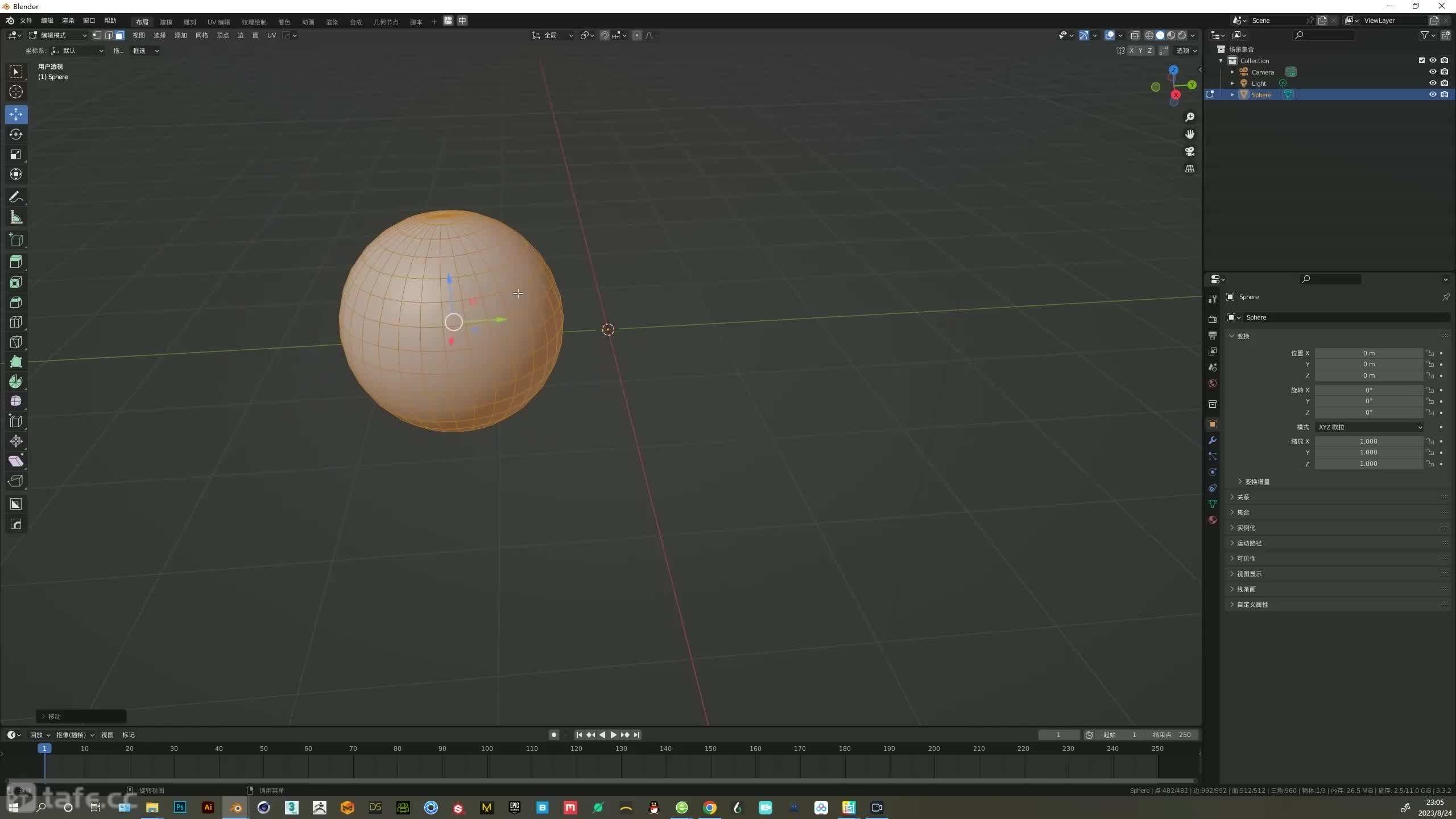This screenshot has height=819, width=1456.
Task: Open the File menu (文件)
Action: click(x=26, y=21)
